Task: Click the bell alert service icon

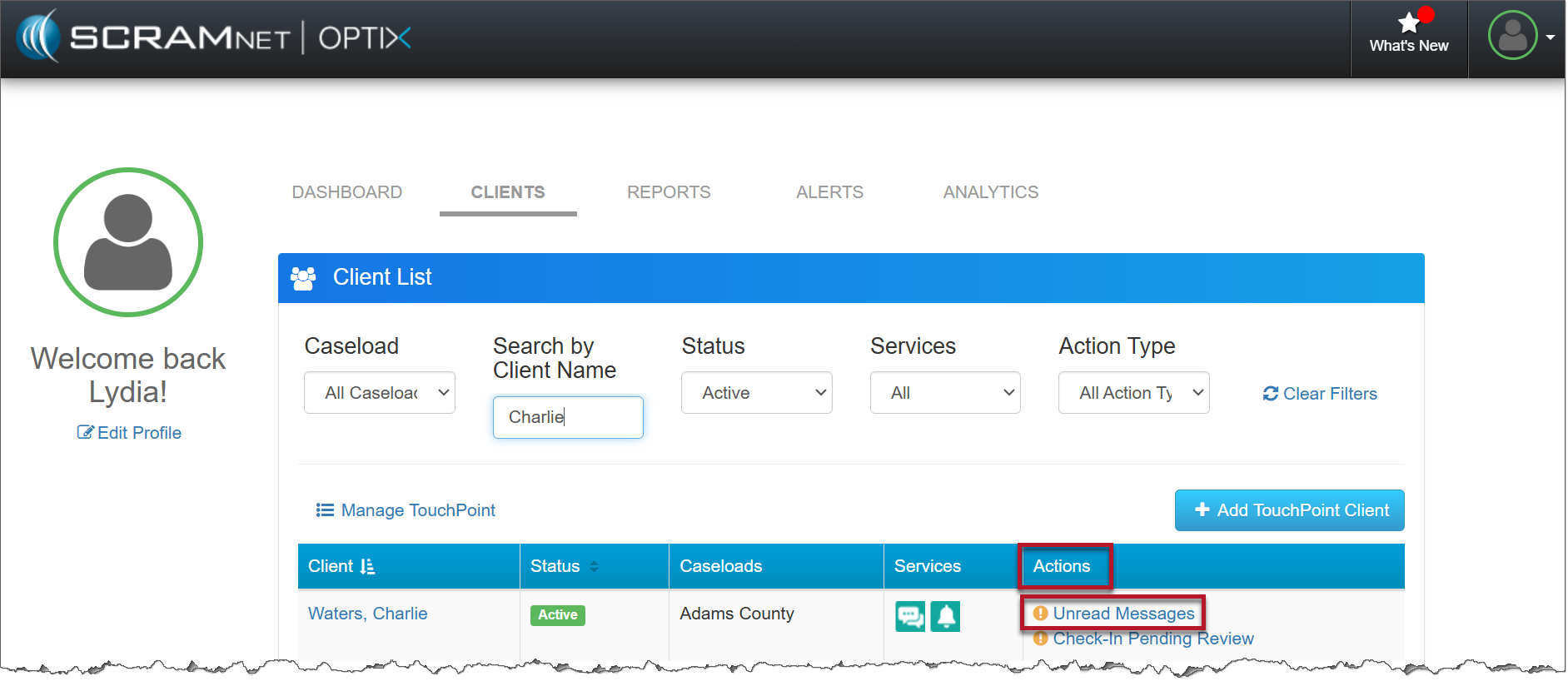Action: pyautogui.click(x=945, y=616)
